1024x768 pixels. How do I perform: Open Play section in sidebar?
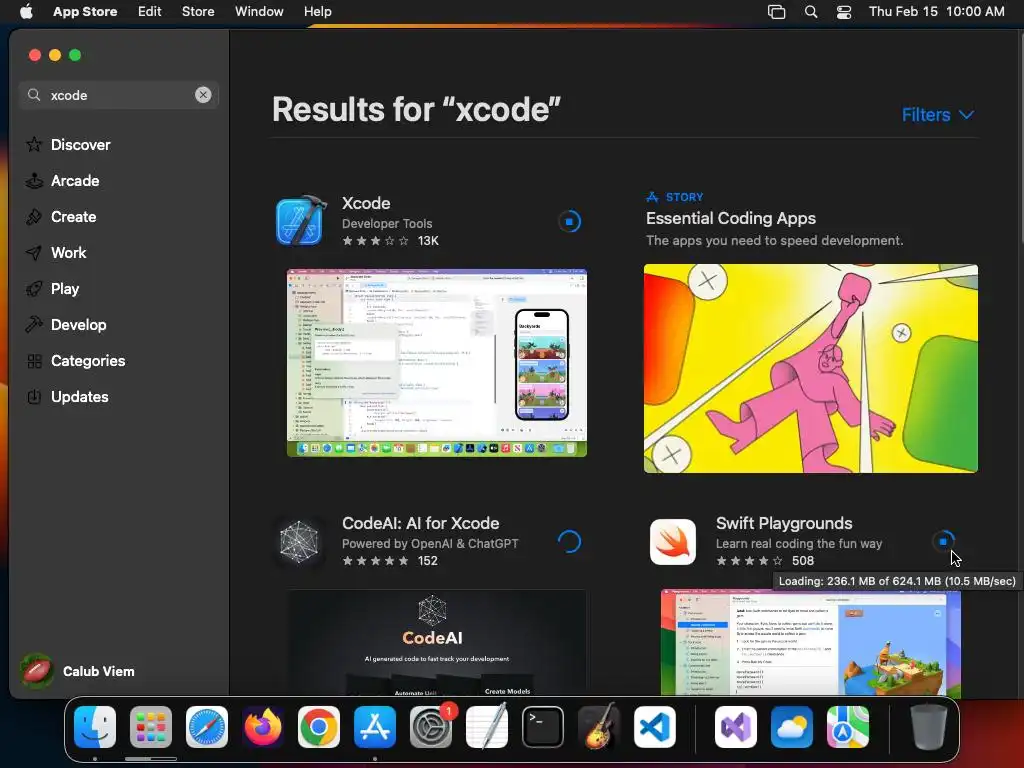coord(52,289)
